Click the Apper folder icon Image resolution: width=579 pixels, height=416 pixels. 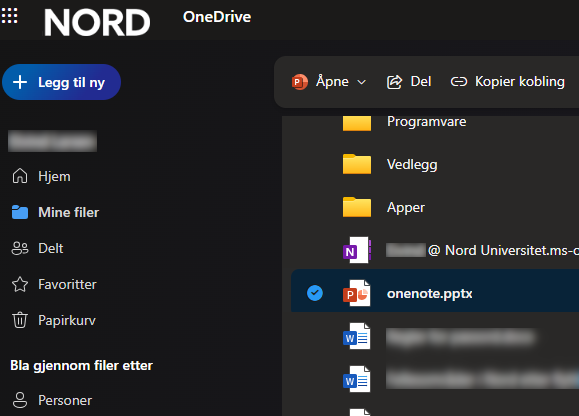tap(357, 207)
